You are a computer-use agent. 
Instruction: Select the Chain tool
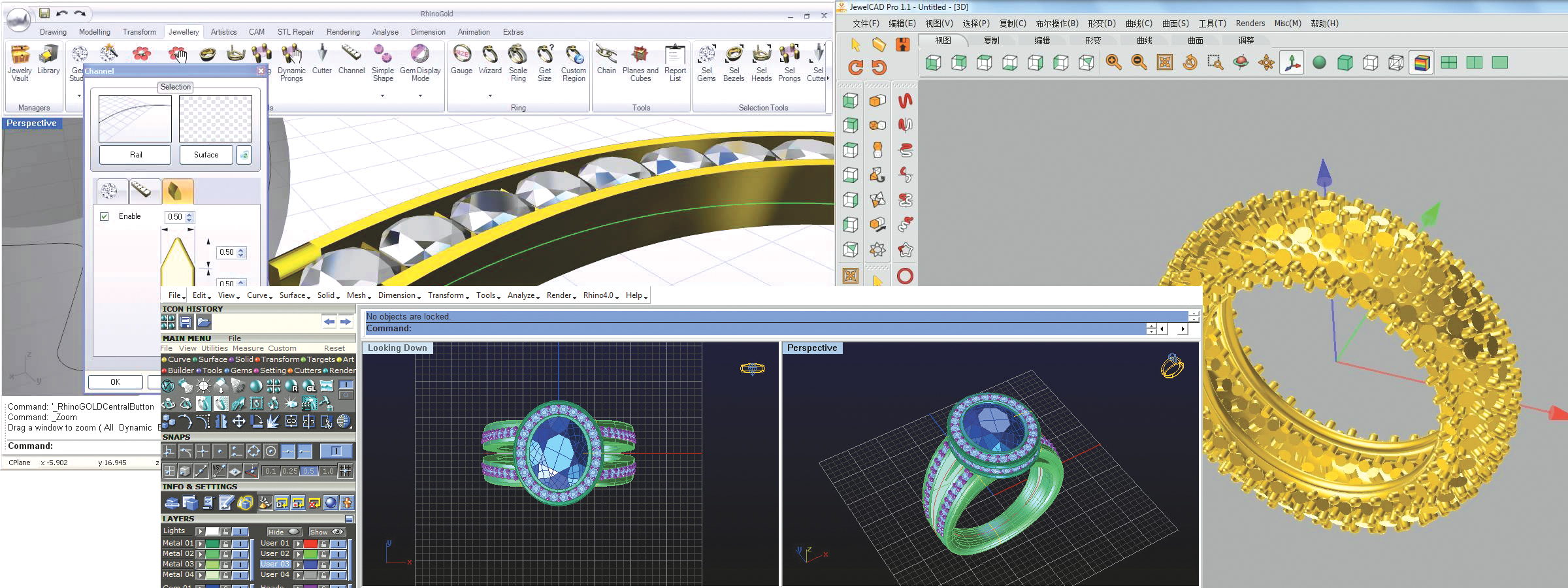pyautogui.click(x=606, y=60)
